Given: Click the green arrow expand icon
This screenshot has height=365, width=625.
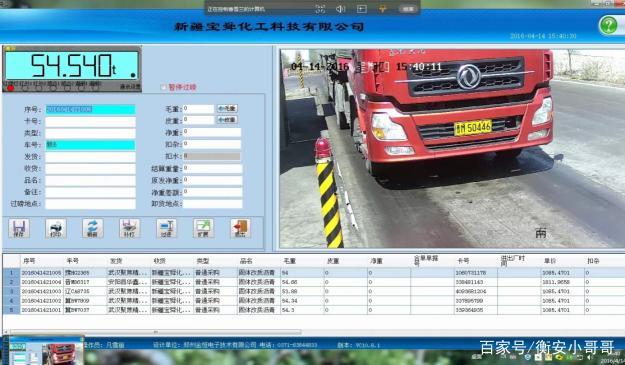Looking at the screenshot, I should (x=203, y=229).
